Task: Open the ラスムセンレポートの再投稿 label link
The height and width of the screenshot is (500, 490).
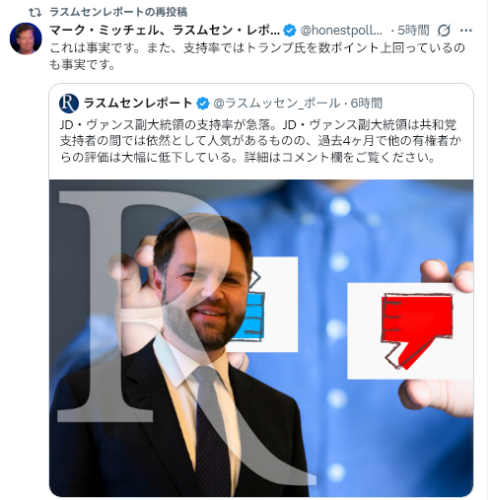Action: (x=118, y=12)
